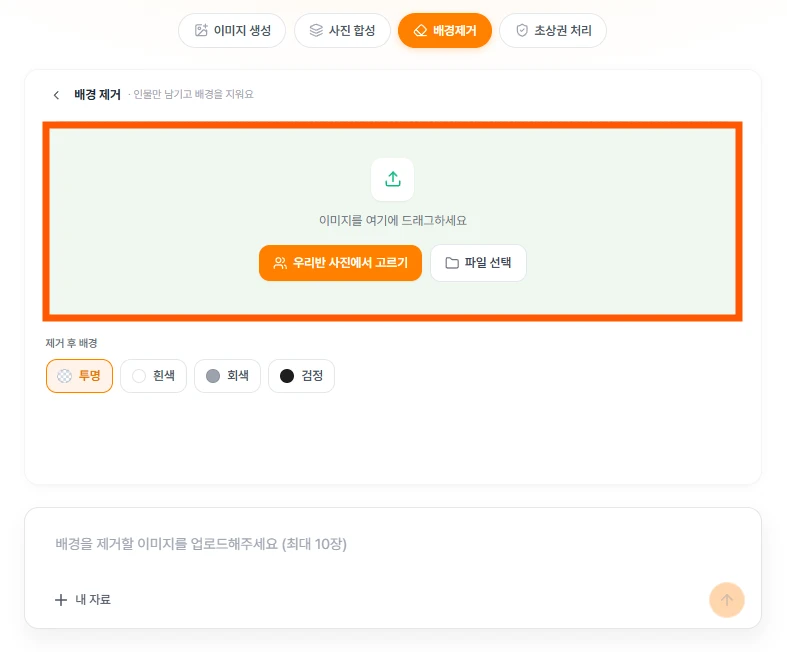Click the back chevron beside 배경 제거

click(56, 95)
